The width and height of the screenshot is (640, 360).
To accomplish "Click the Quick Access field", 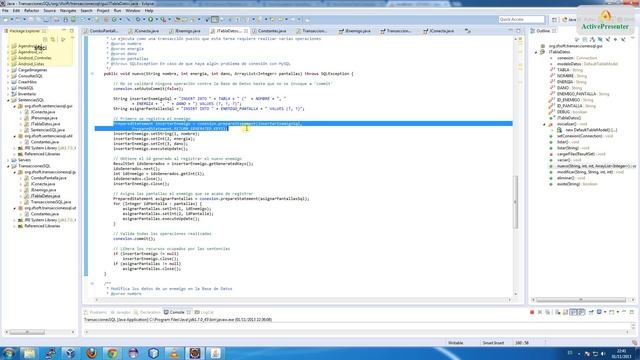I will [x=521, y=19].
